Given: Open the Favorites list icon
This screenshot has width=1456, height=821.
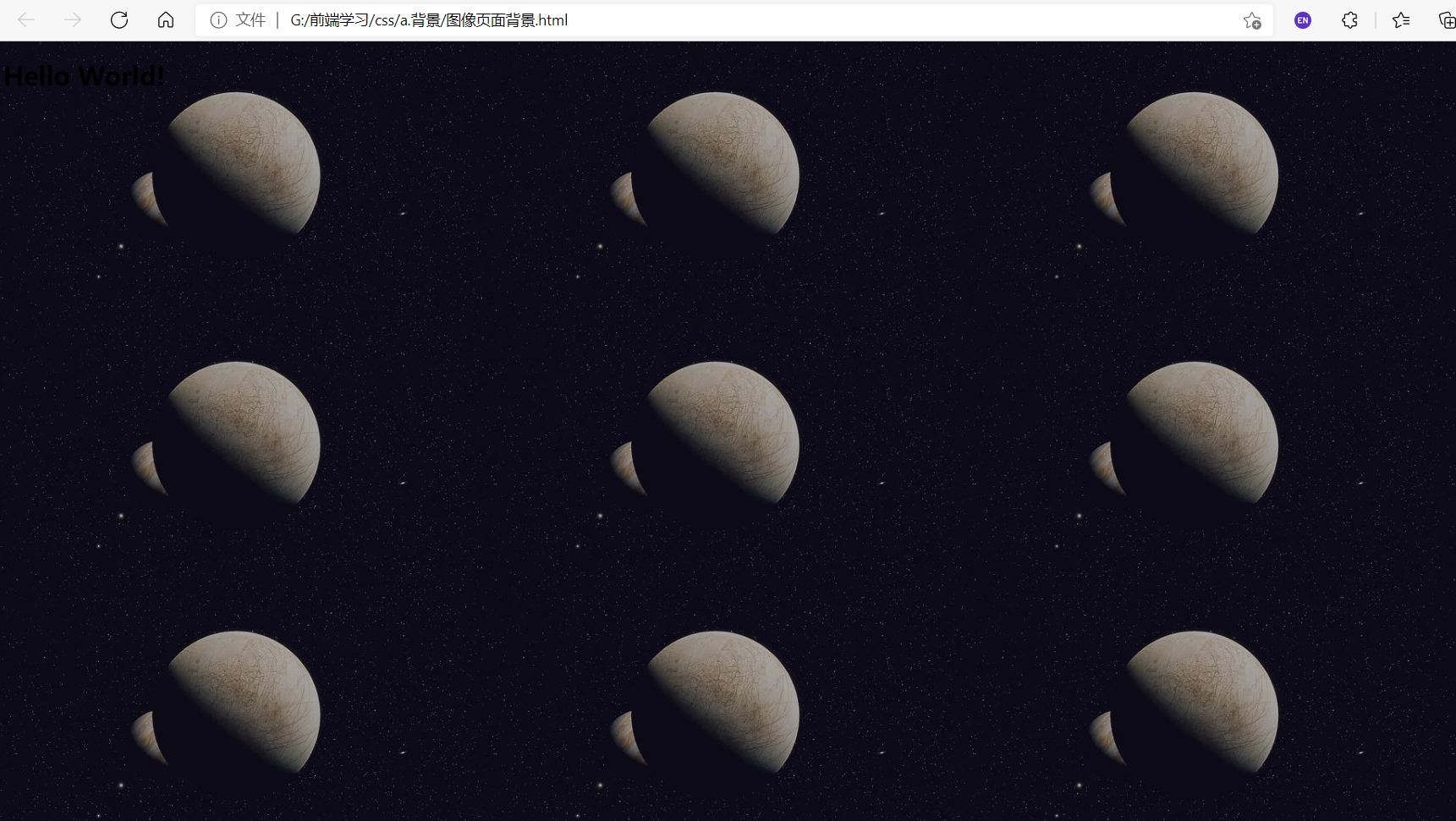Looking at the screenshot, I should pyautogui.click(x=1401, y=20).
